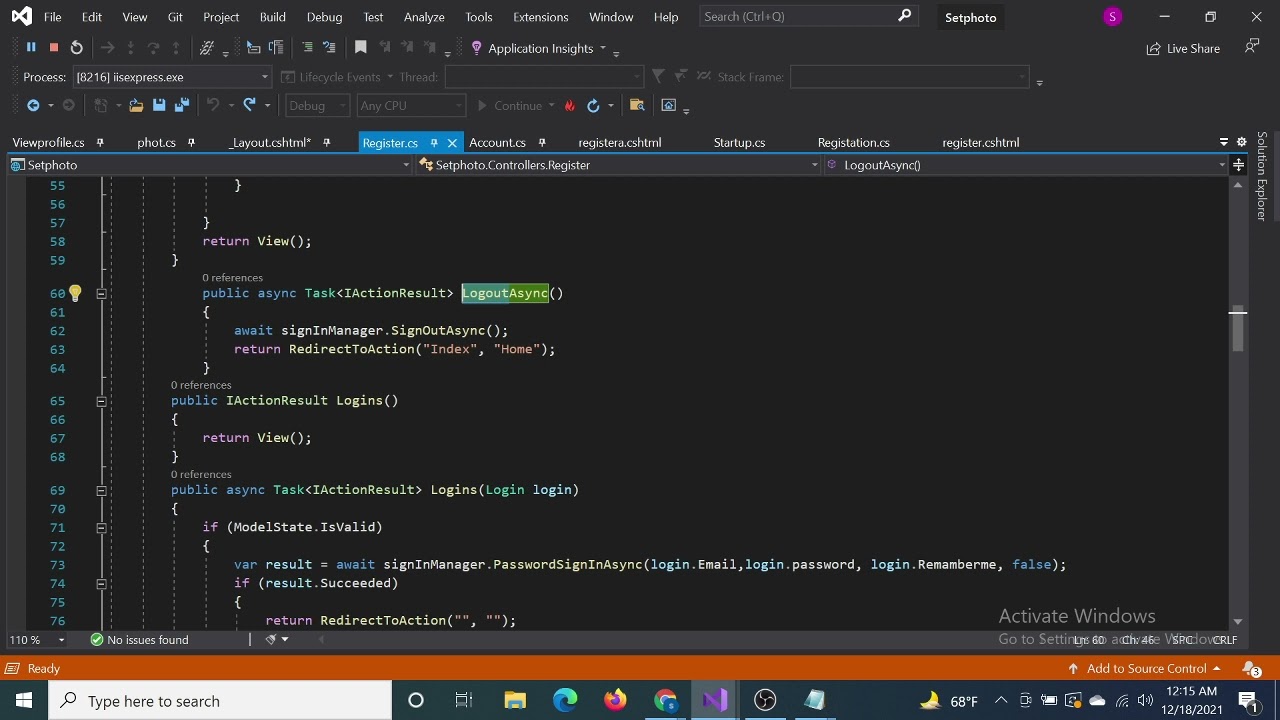
Task: Open the Debug menu
Action: point(324,17)
